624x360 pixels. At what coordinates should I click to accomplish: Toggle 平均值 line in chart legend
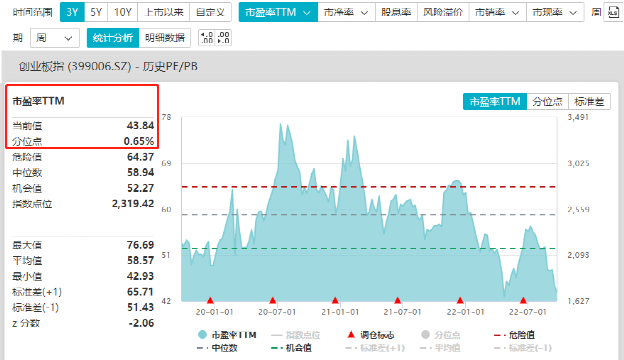click(440, 348)
